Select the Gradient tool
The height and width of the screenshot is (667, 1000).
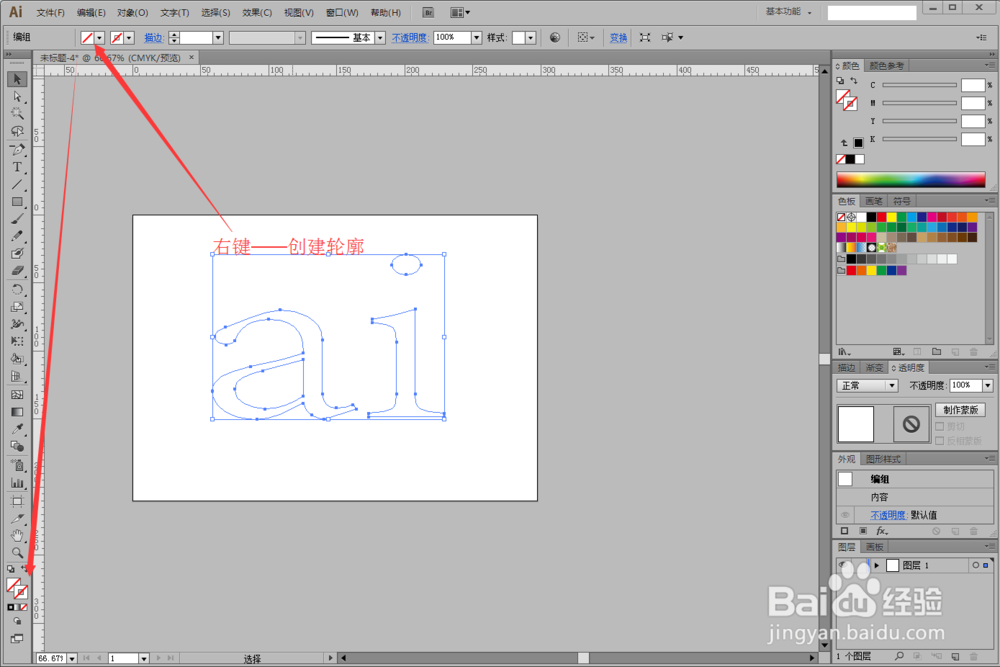(x=17, y=412)
